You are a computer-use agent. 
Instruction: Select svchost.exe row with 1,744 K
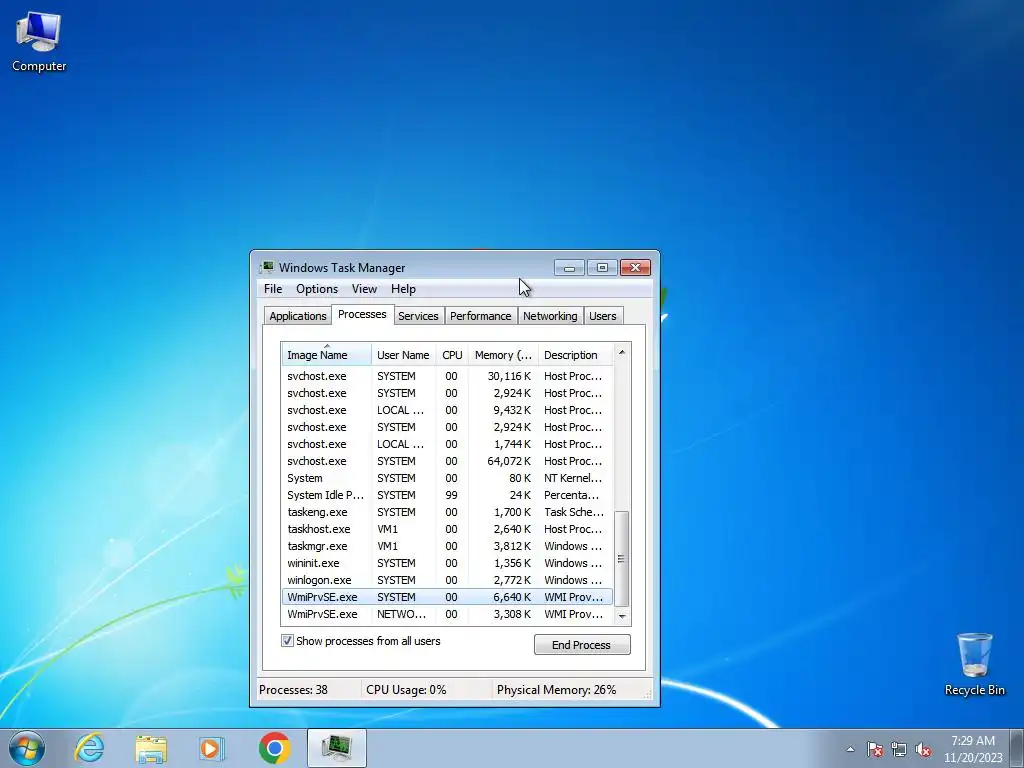(447, 444)
